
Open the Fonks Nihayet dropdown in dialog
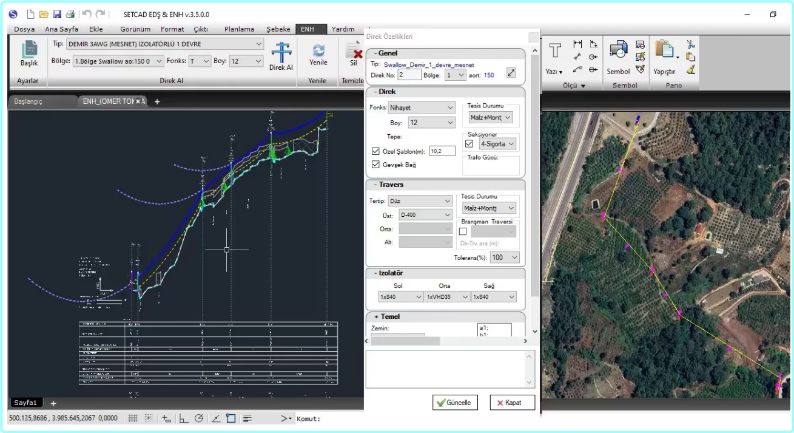(x=421, y=107)
